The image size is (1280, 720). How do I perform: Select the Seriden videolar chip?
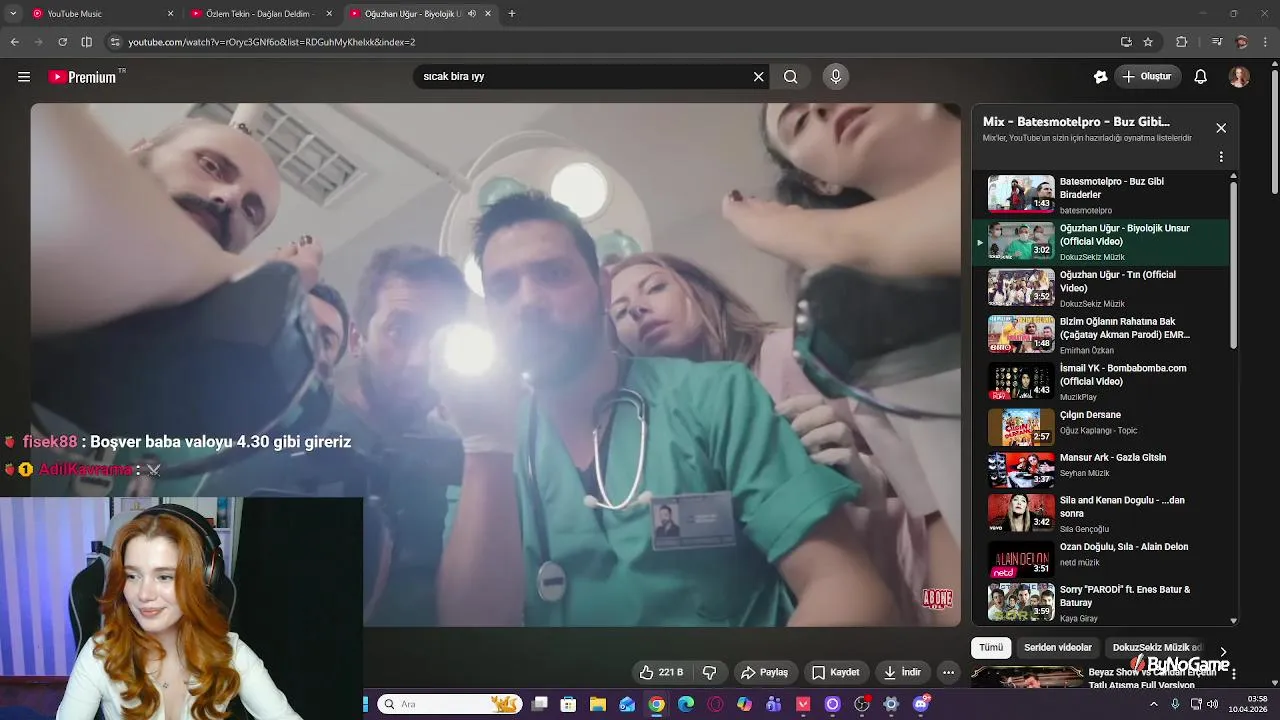tap(1057, 648)
